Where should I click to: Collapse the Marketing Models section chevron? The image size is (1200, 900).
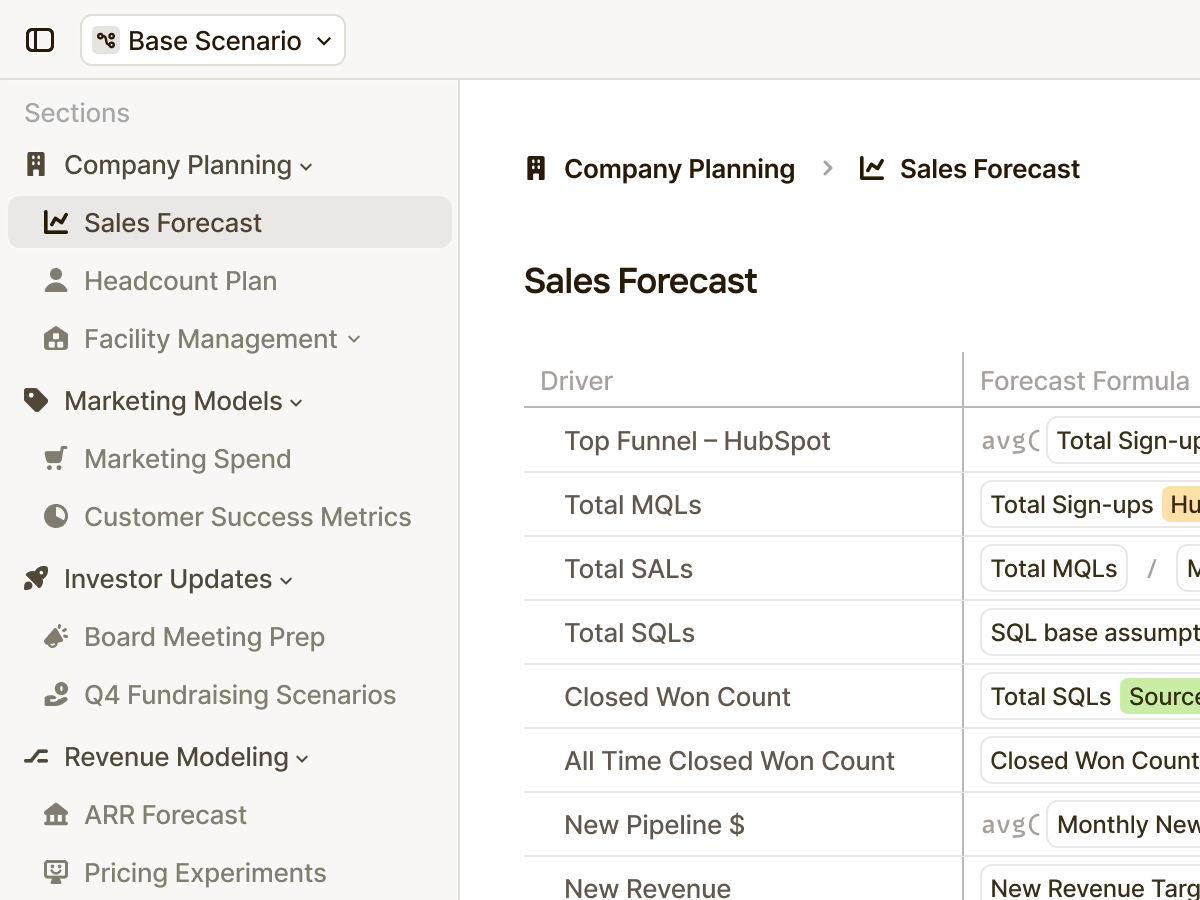(296, 403)
